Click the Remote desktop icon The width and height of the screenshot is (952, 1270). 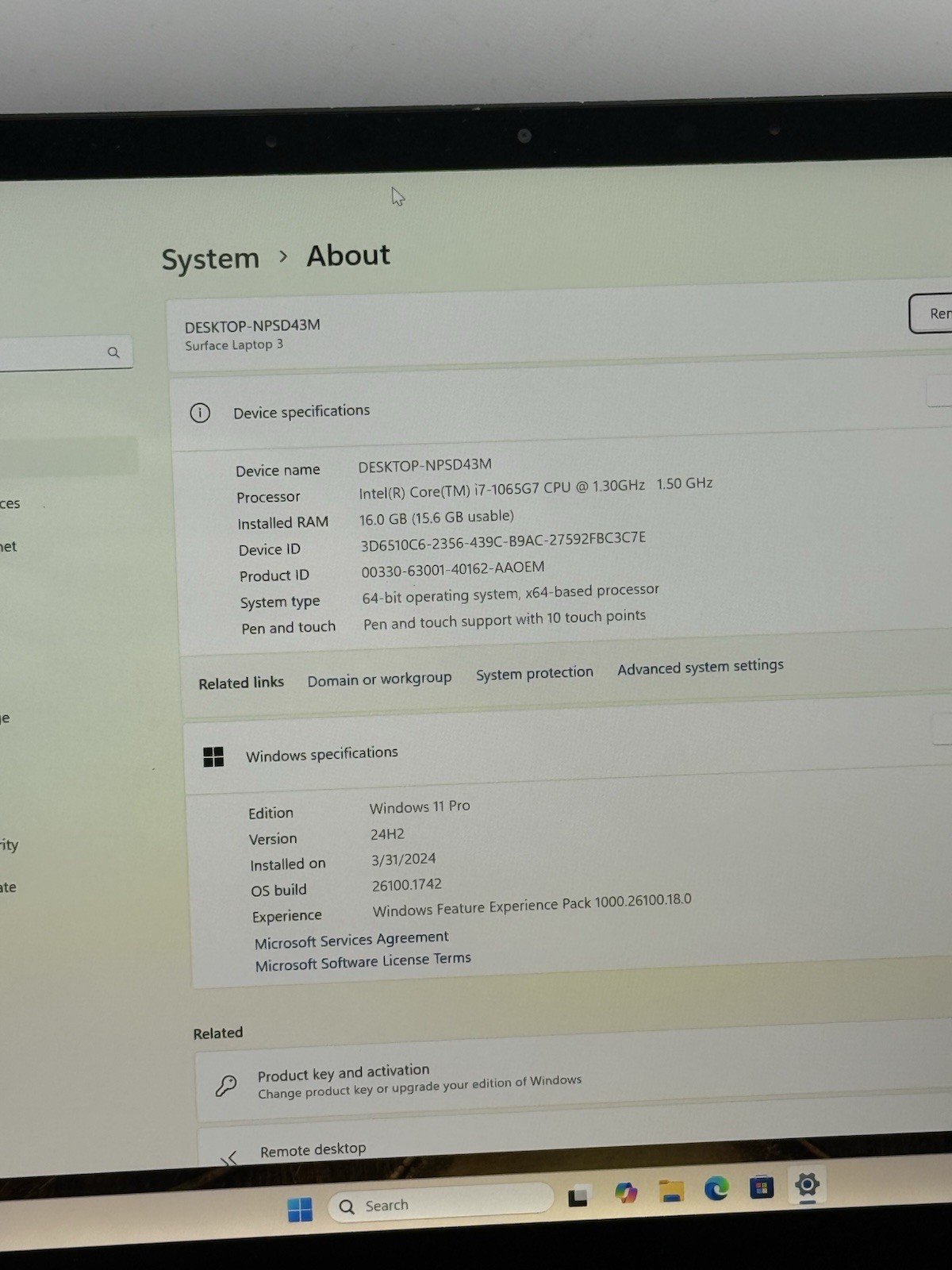228,1158
